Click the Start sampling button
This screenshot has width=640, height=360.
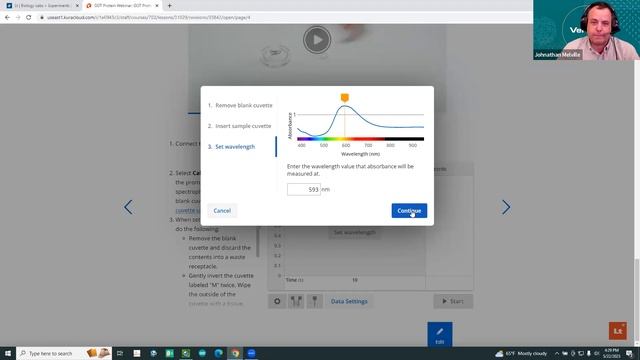pyautogui.click(x=453, y=301)
